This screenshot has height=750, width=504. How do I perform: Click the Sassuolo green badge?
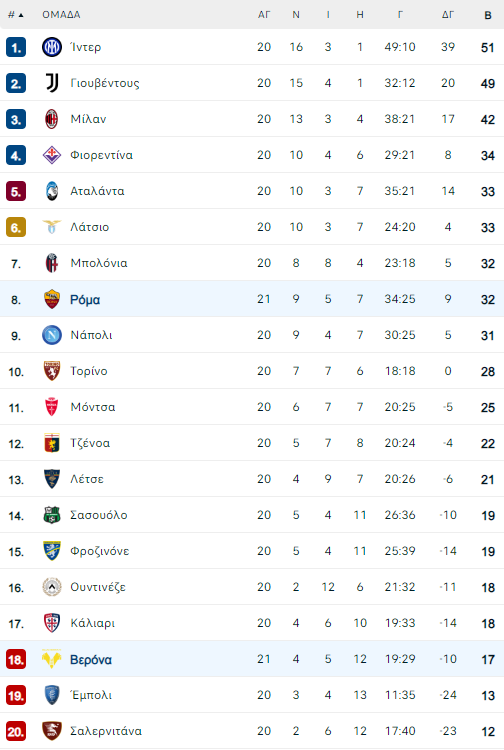point(52,515)
